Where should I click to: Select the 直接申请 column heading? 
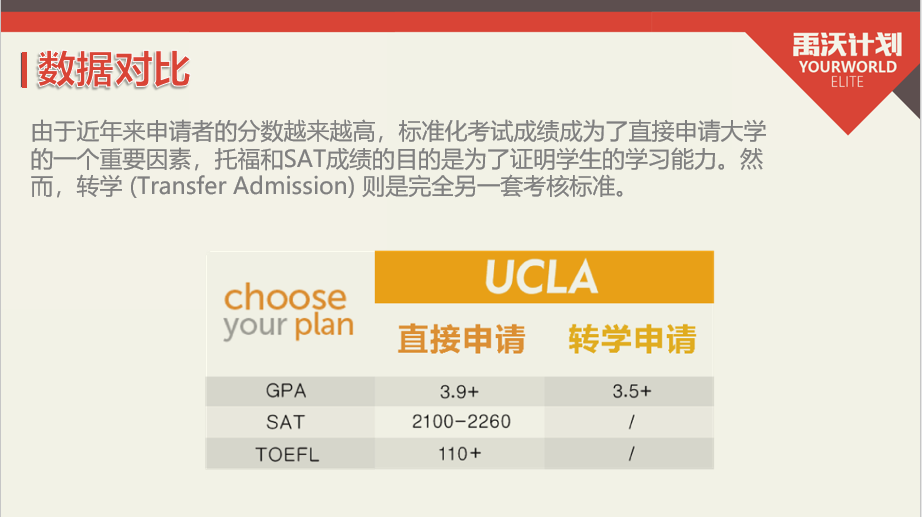coord(461,339)
